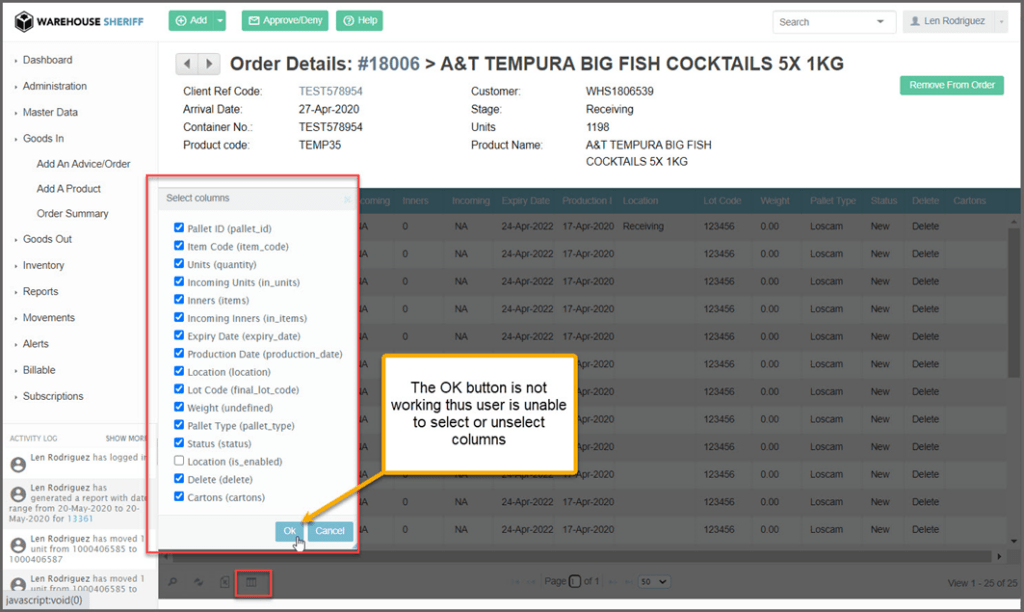This screenshot has width=1024, height=612.
Task: Expand the Goods Out sidebar menu
Action: pos(47,240)
